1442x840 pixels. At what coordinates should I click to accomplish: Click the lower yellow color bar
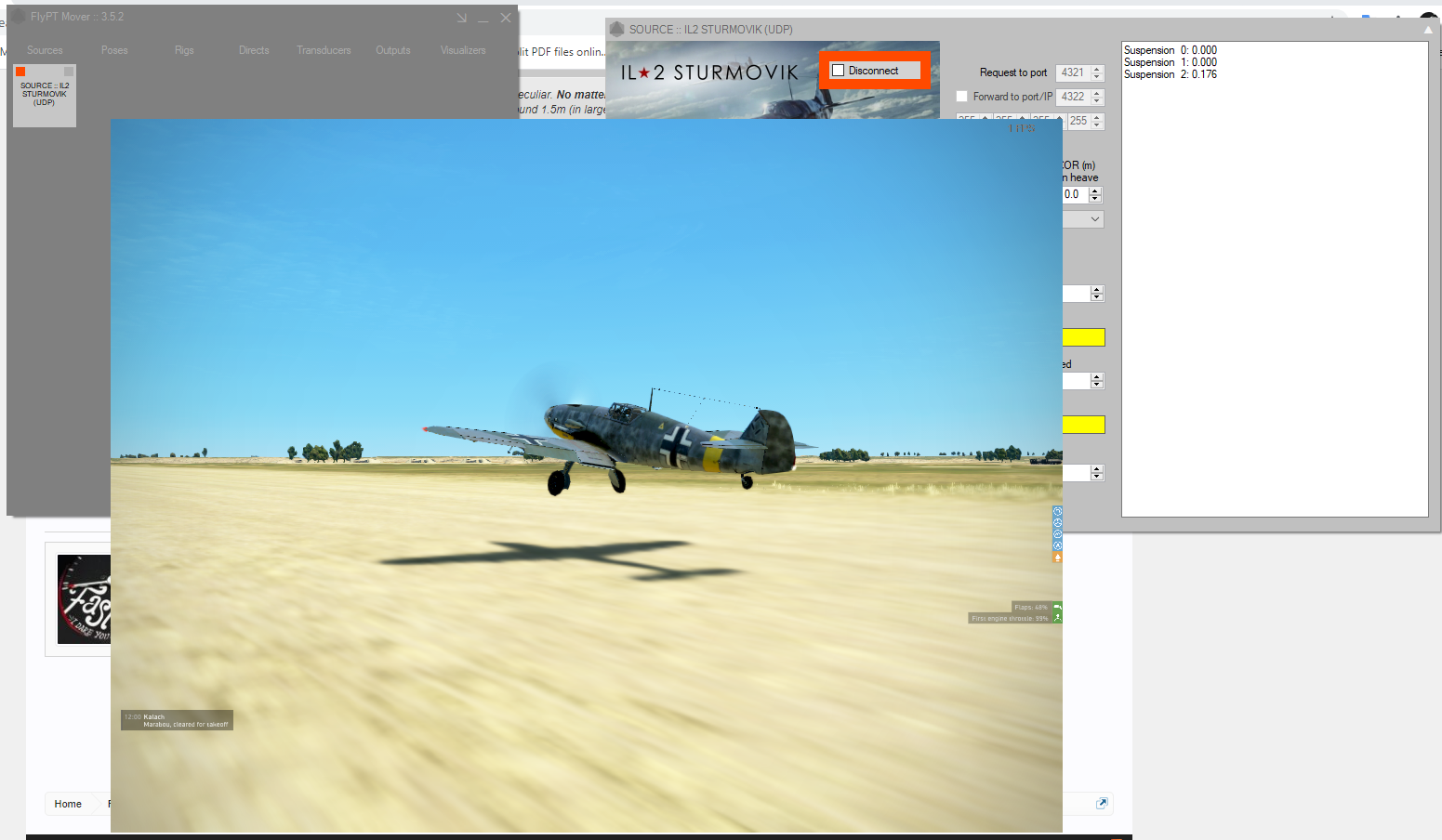(1083, 425)
